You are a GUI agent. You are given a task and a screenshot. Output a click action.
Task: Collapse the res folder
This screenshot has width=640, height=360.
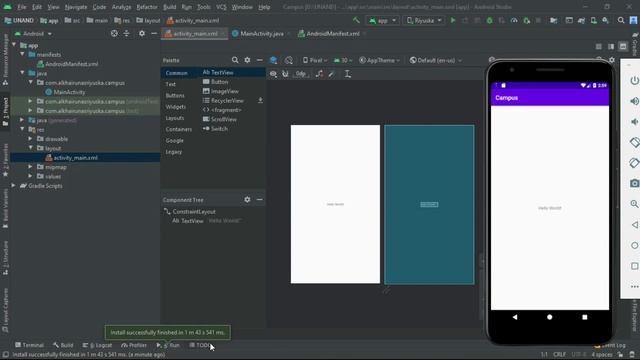pos(22,129)
